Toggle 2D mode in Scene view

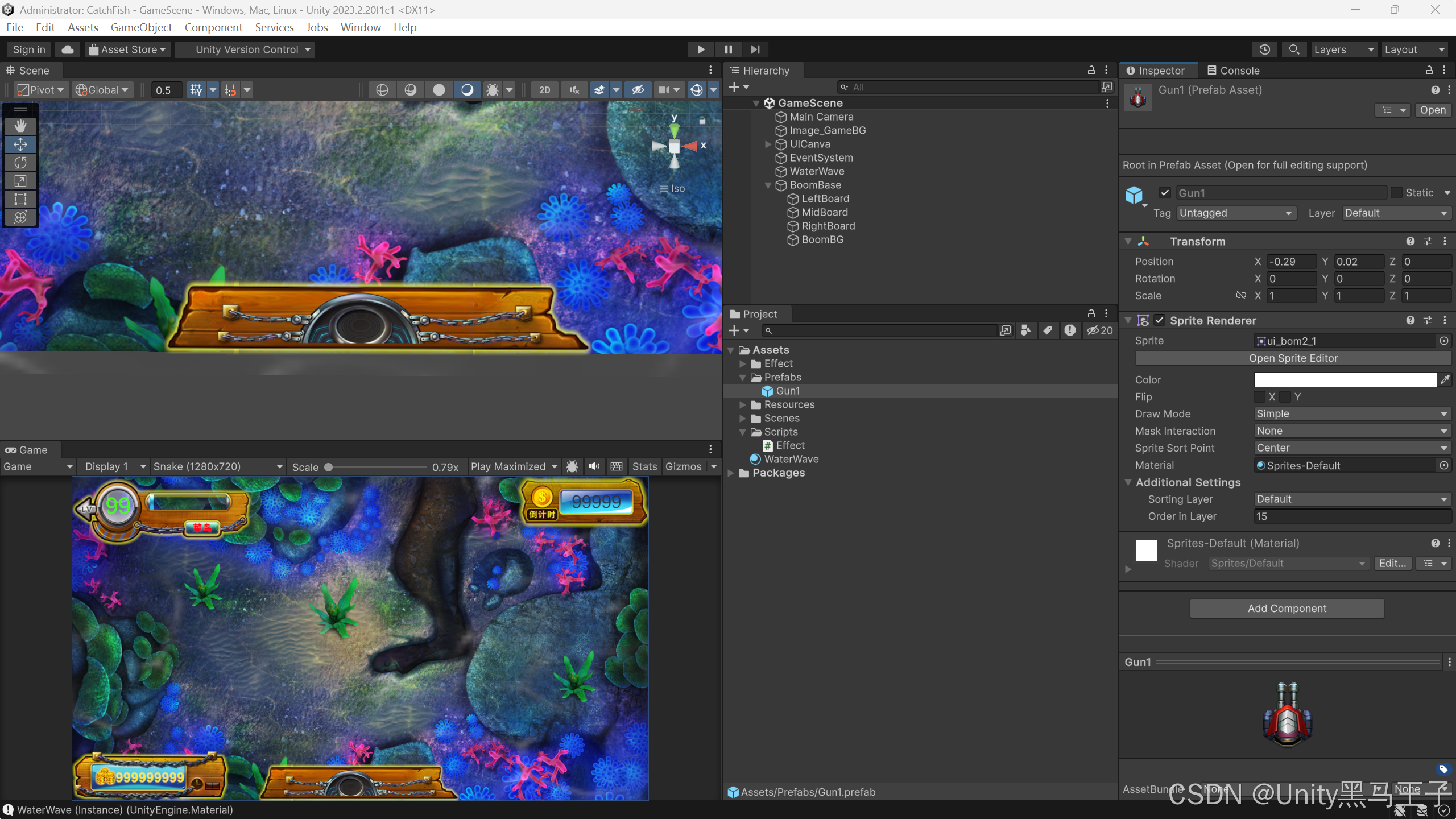[544, 90]
